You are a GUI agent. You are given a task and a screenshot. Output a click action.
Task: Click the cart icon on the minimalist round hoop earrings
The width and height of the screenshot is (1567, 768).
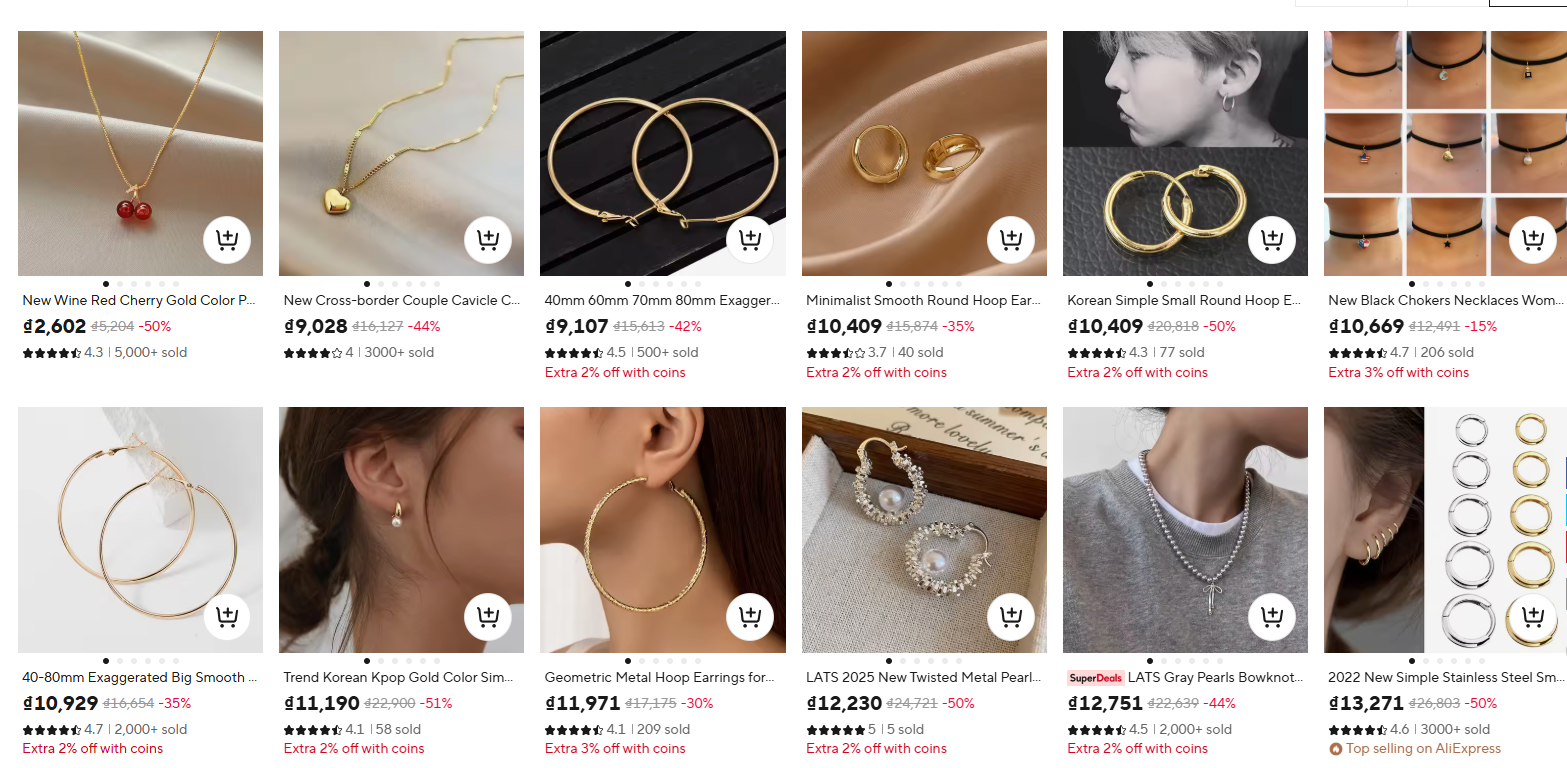[x=1010, y=240]
